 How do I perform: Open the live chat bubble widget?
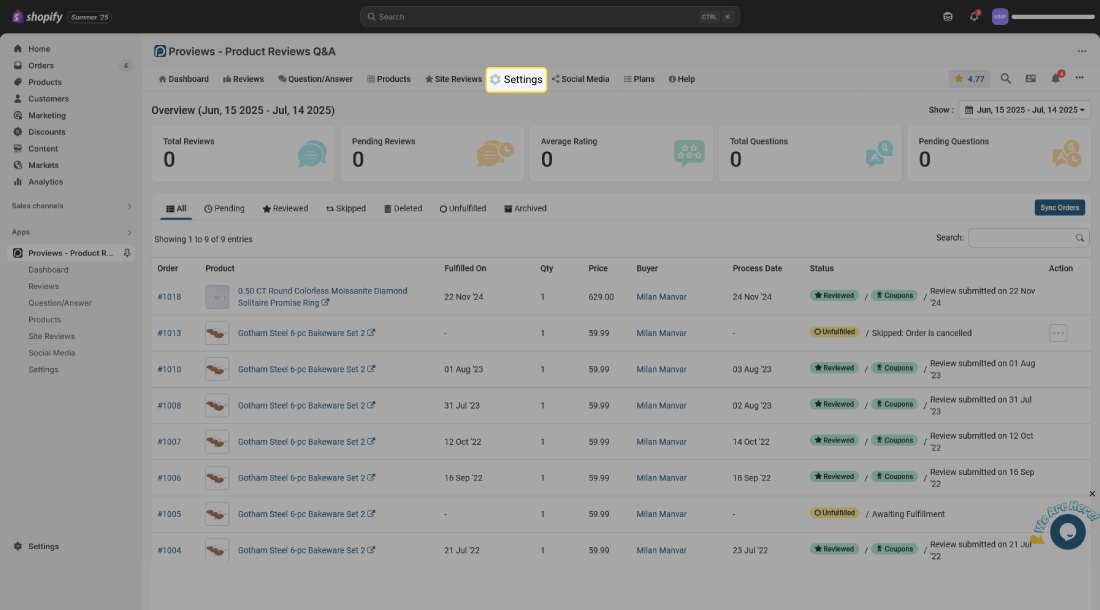pyautogui.click(x=1068, y=531)
